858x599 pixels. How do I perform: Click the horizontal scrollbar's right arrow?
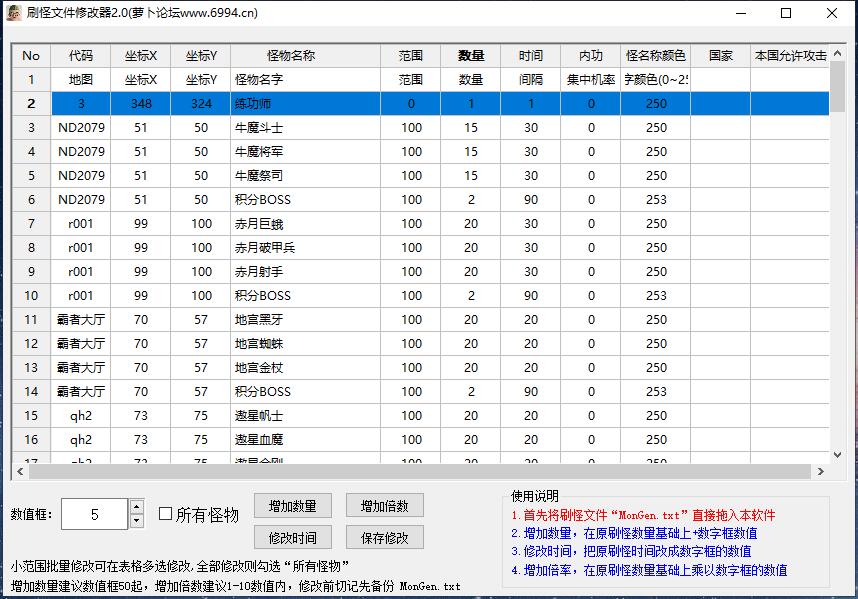(820, 472)
